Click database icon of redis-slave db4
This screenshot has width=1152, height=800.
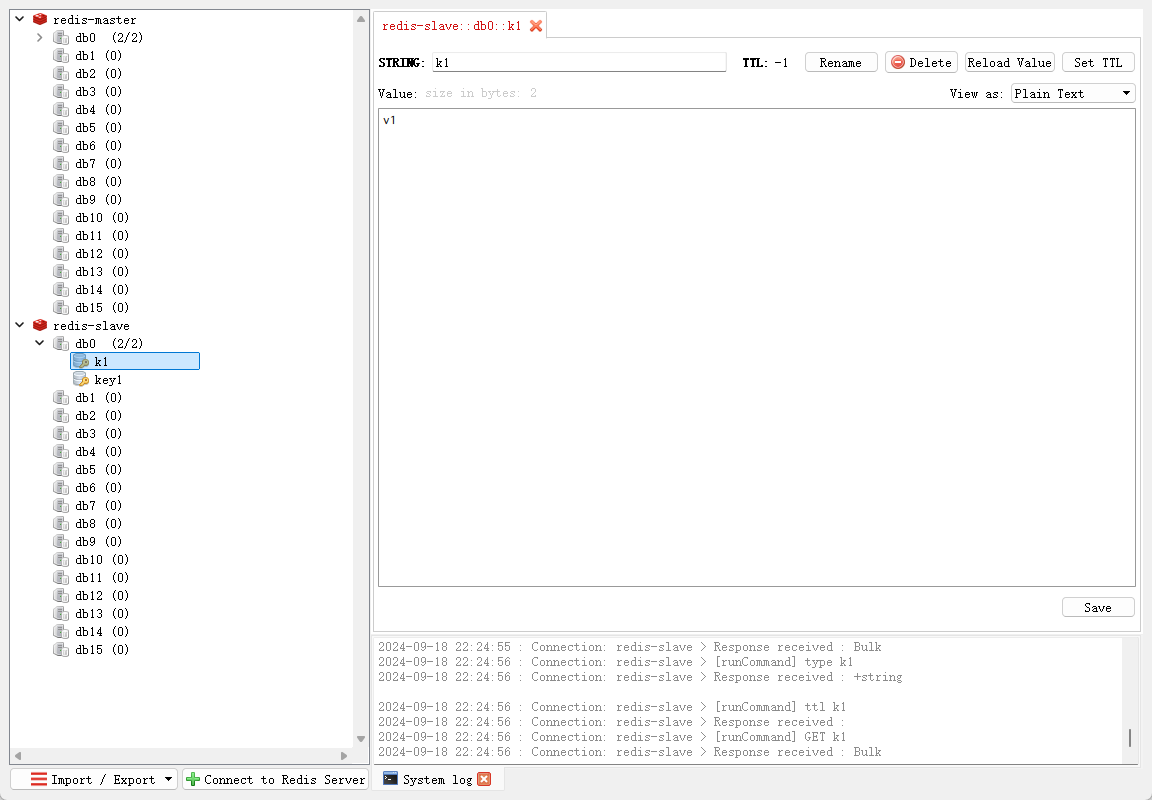pos(61,452)
